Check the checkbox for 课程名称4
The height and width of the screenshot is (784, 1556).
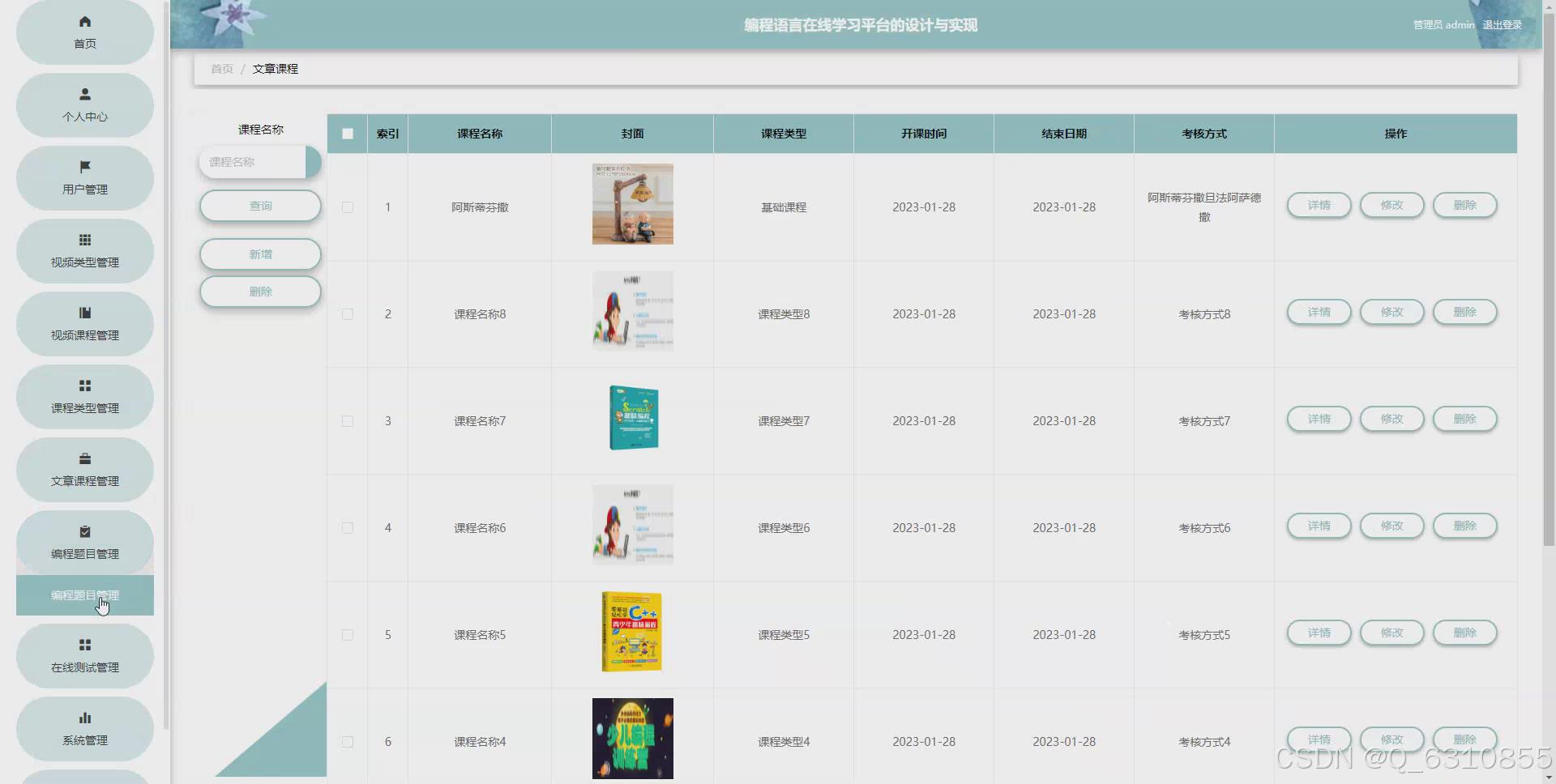point(348,742)
